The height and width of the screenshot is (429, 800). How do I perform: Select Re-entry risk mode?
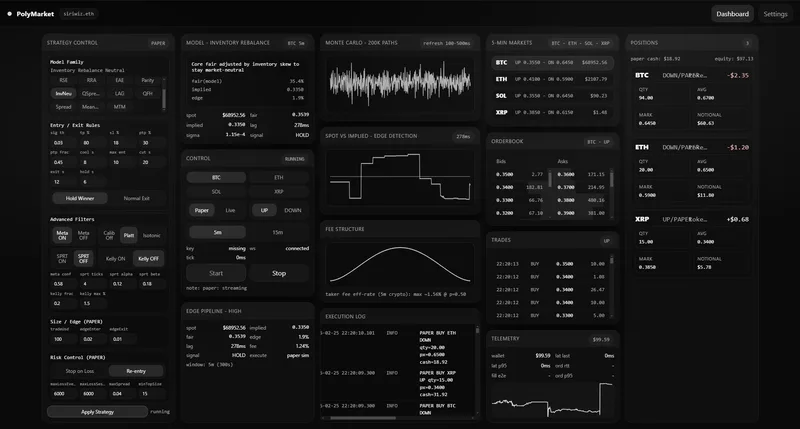coord(136,371)
